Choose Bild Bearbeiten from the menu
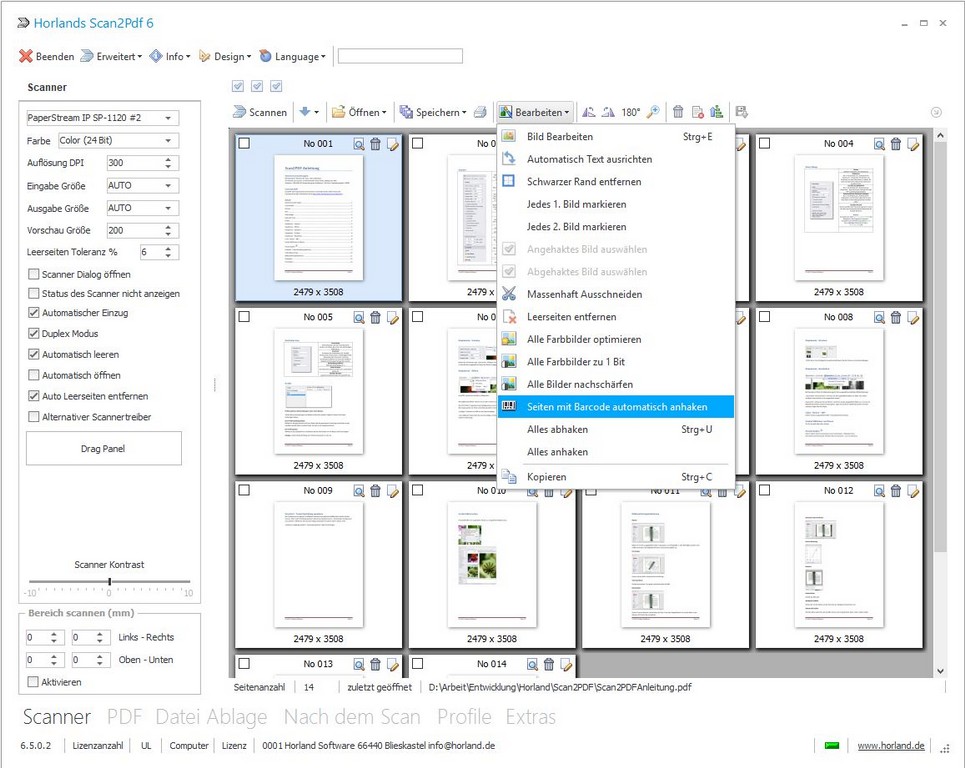This screenshot has height=768, width=965. click(x=616, y=137)
